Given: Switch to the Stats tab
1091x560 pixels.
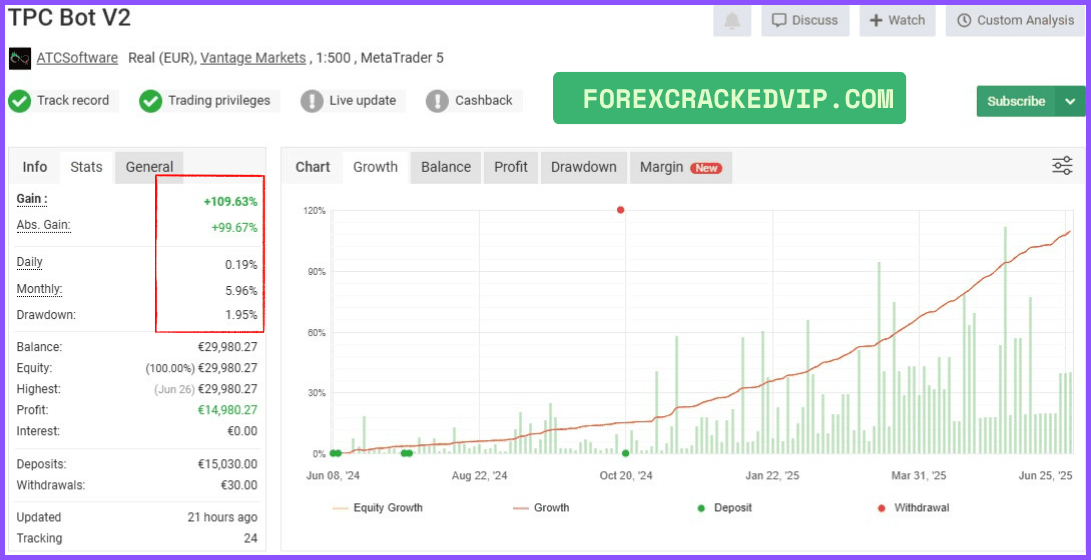Looking at the screenshot, I should click(x=86, y=167).
